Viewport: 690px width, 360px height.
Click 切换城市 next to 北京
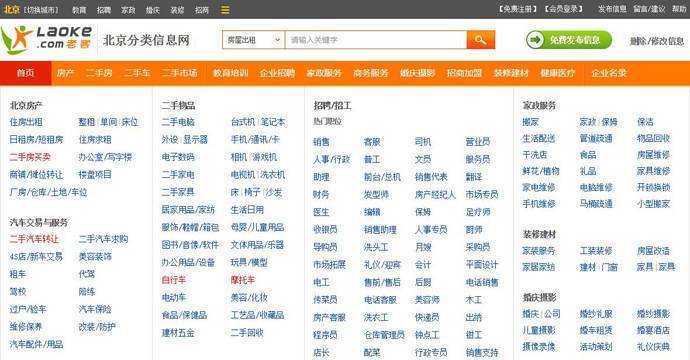coord(40,10)
